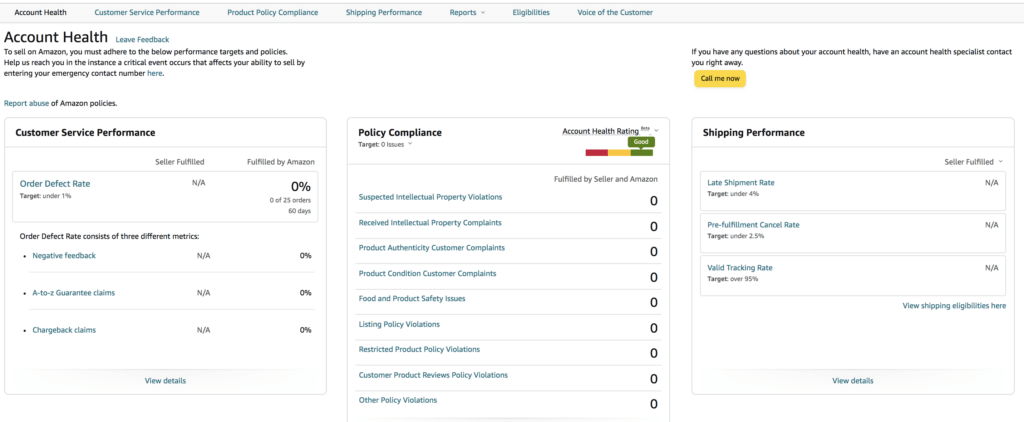Screen dimensions: 1024x422
Task: Click the red segment of health rating bar
Action: point(597,153)
